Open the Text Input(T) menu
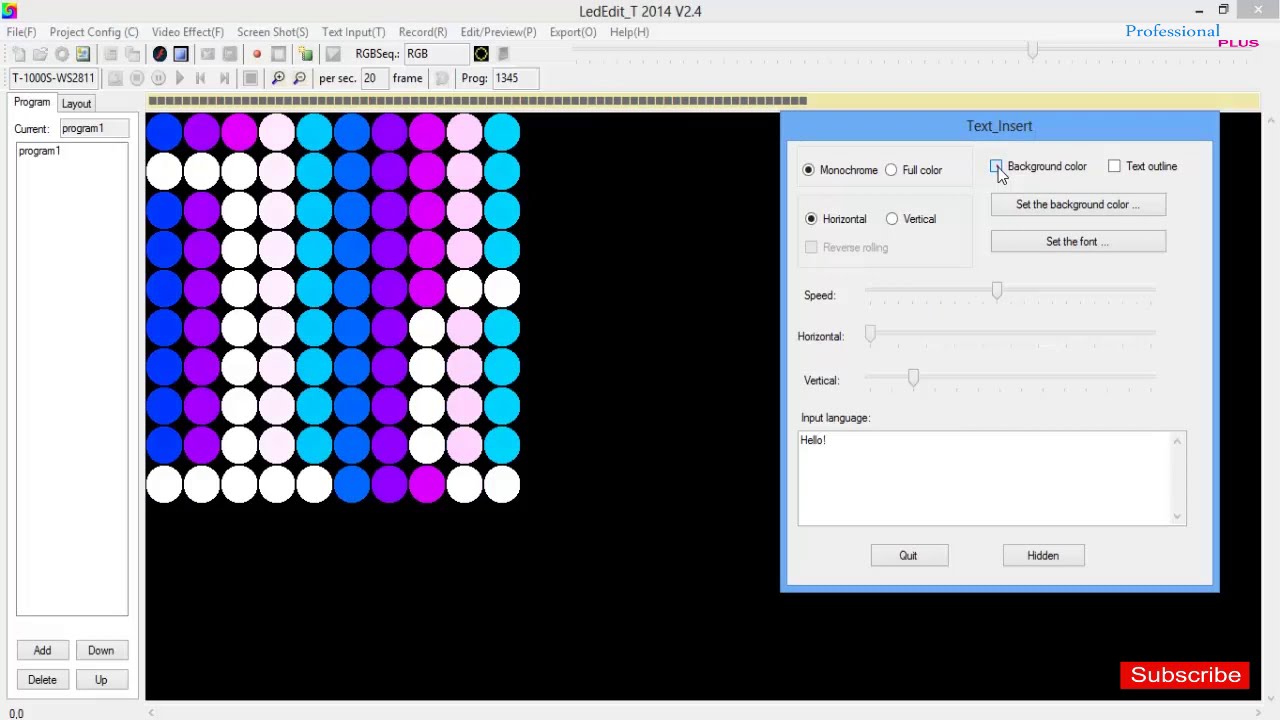The image size is (1280, 720). 353,32
